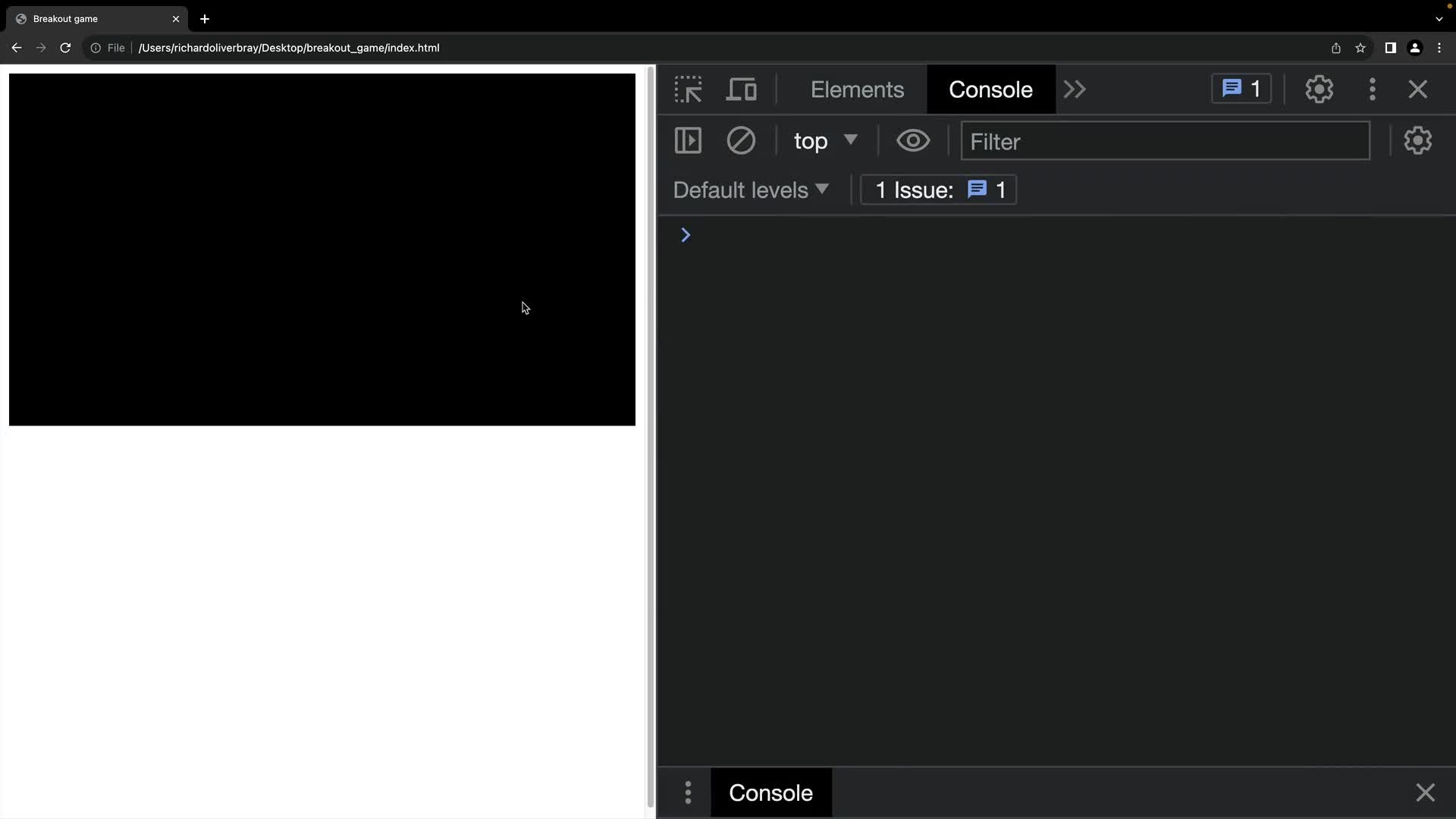
Task: Open the drawer's more options menu
Action: click(688, 792)
